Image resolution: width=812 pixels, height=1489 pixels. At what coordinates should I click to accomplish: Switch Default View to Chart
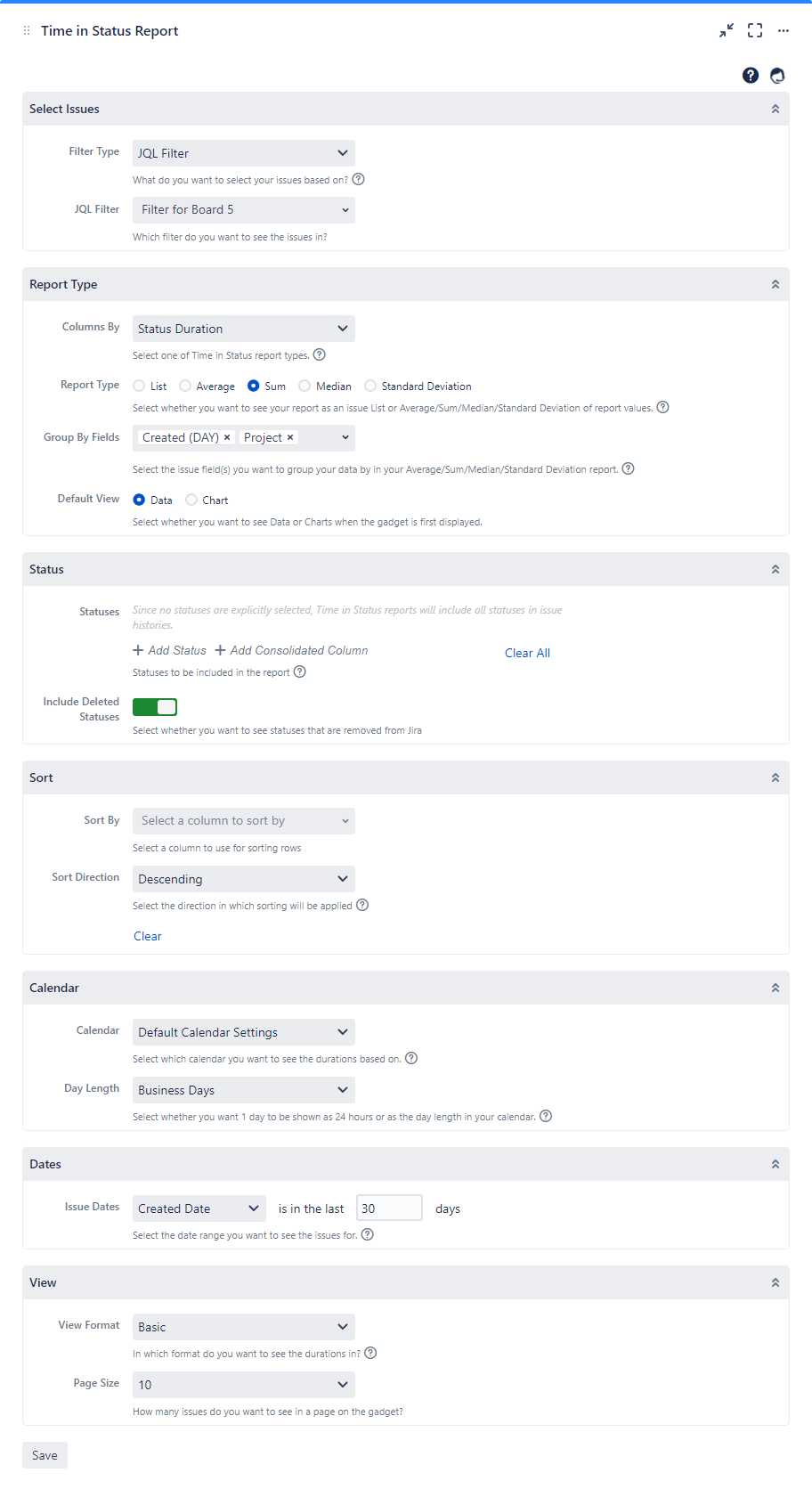(x=191, y=500)
